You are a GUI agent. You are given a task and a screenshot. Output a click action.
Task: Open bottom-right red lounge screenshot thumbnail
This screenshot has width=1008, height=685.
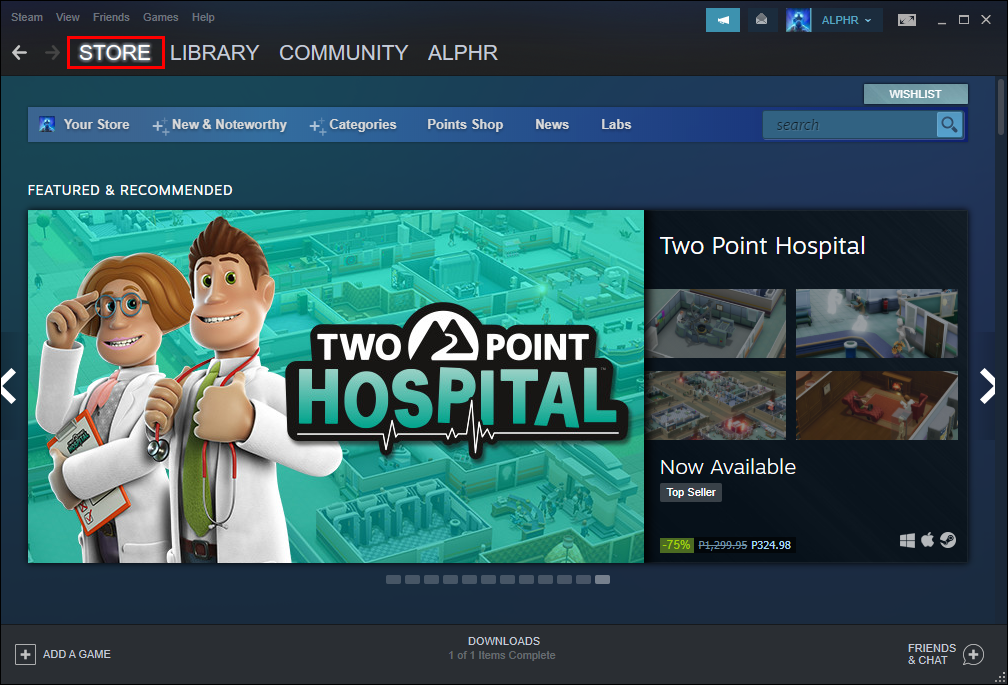[877, 405]
